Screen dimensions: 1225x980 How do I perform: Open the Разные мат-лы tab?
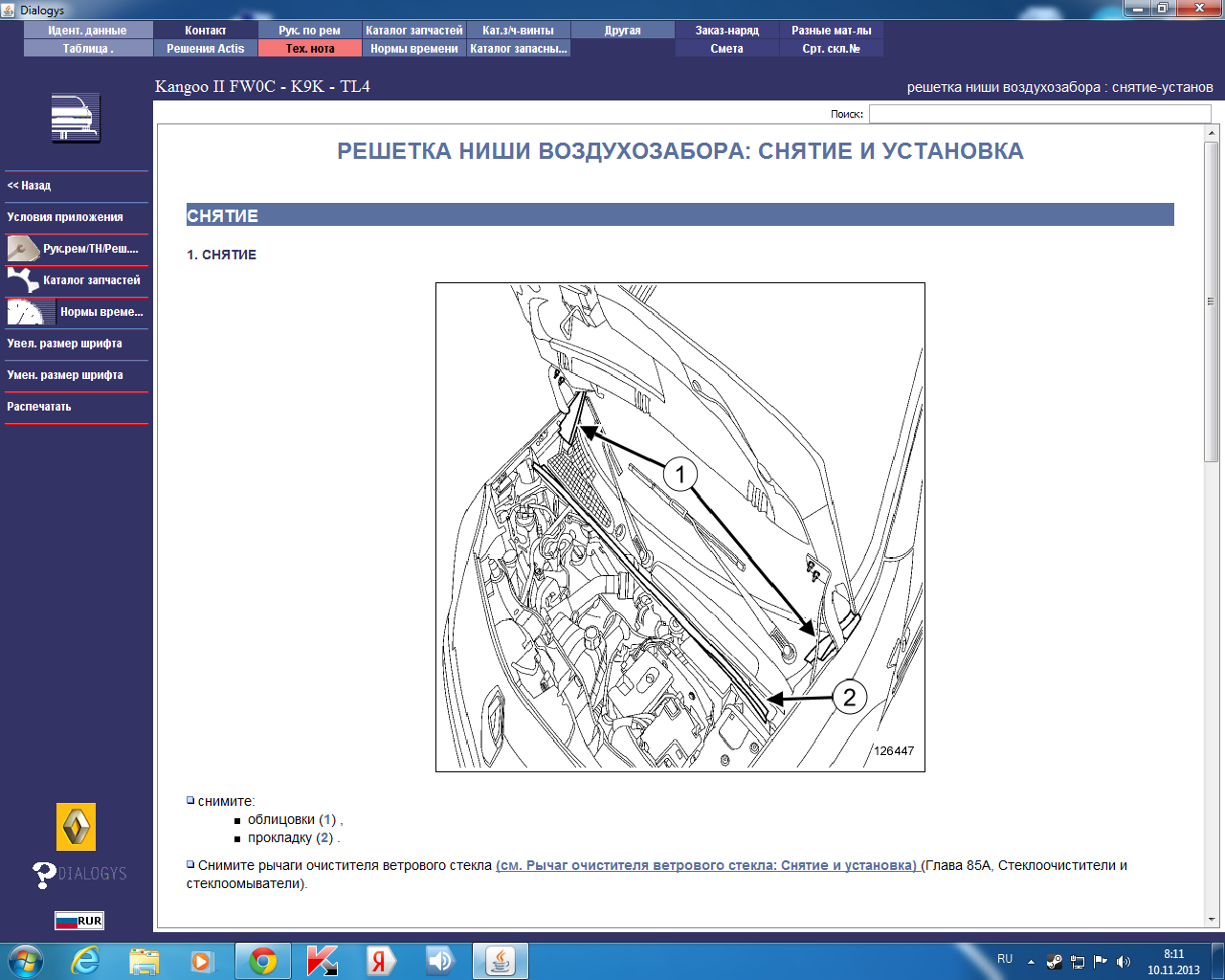pyautogui.click(x=832, y=31)
